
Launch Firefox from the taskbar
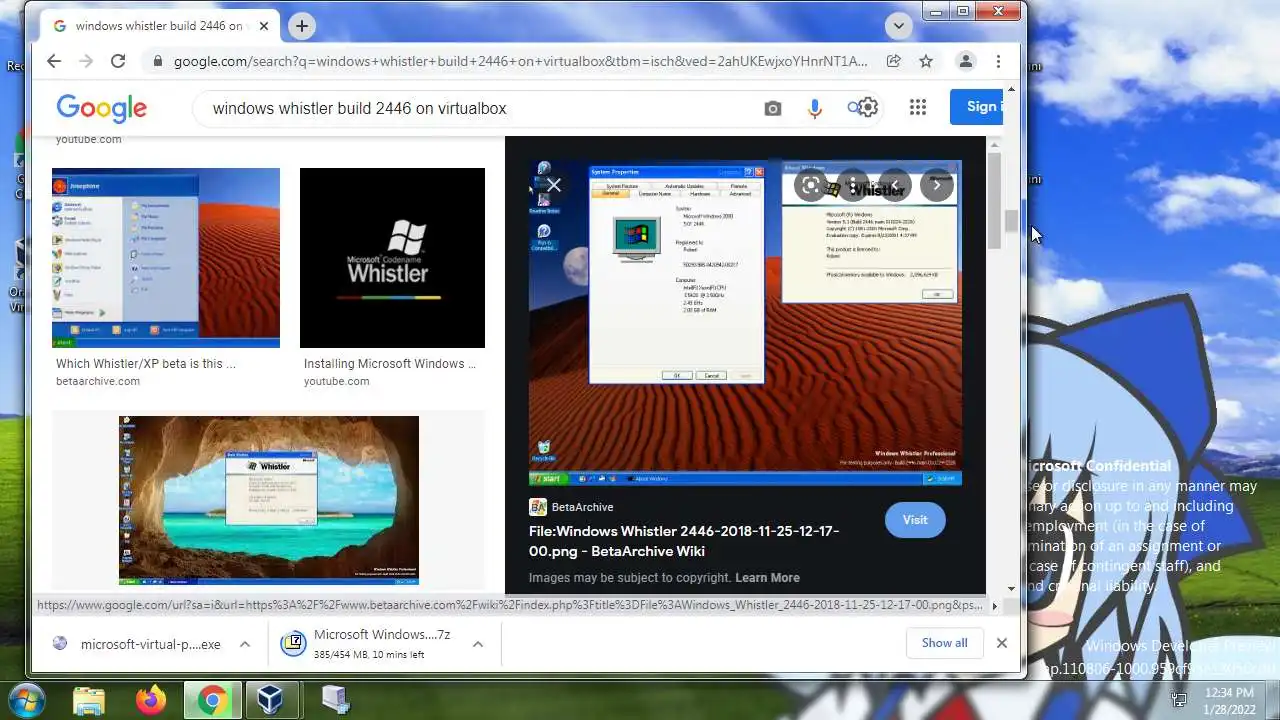click(x=151, y=700)
